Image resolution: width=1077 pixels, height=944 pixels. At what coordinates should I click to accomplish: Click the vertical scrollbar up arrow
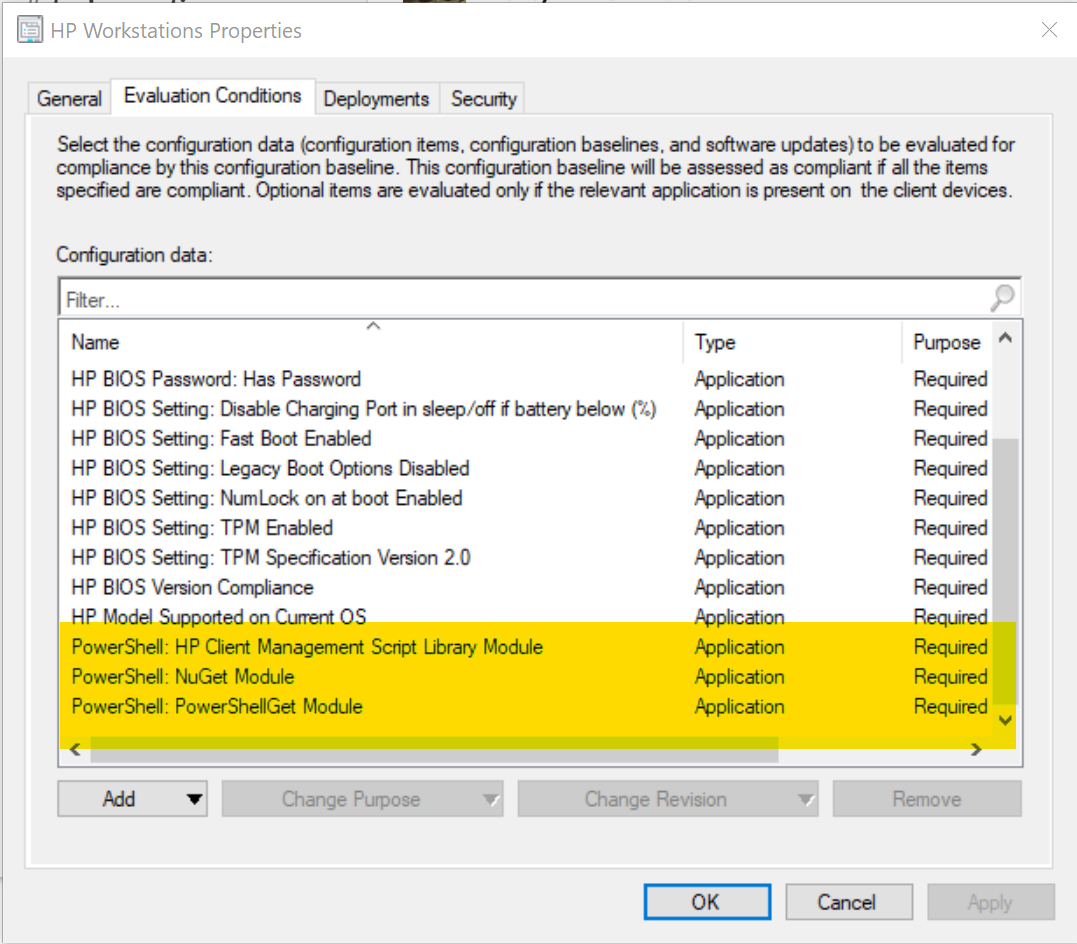[1007, 339]
